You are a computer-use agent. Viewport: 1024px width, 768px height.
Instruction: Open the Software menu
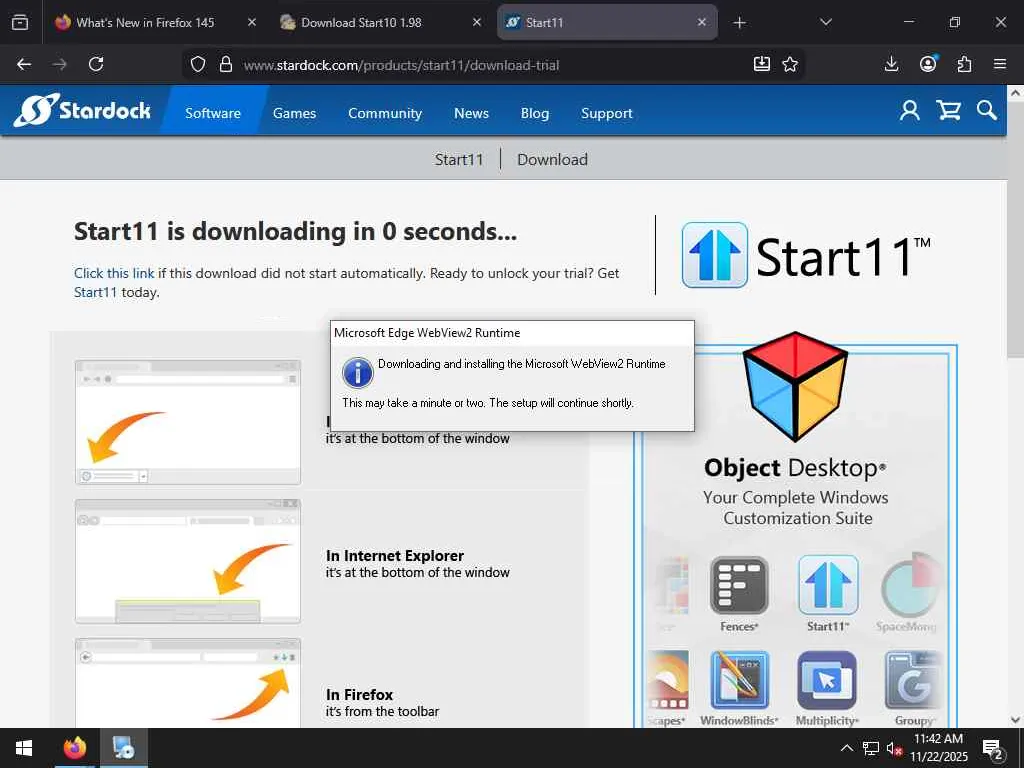[x=213, y=113]
